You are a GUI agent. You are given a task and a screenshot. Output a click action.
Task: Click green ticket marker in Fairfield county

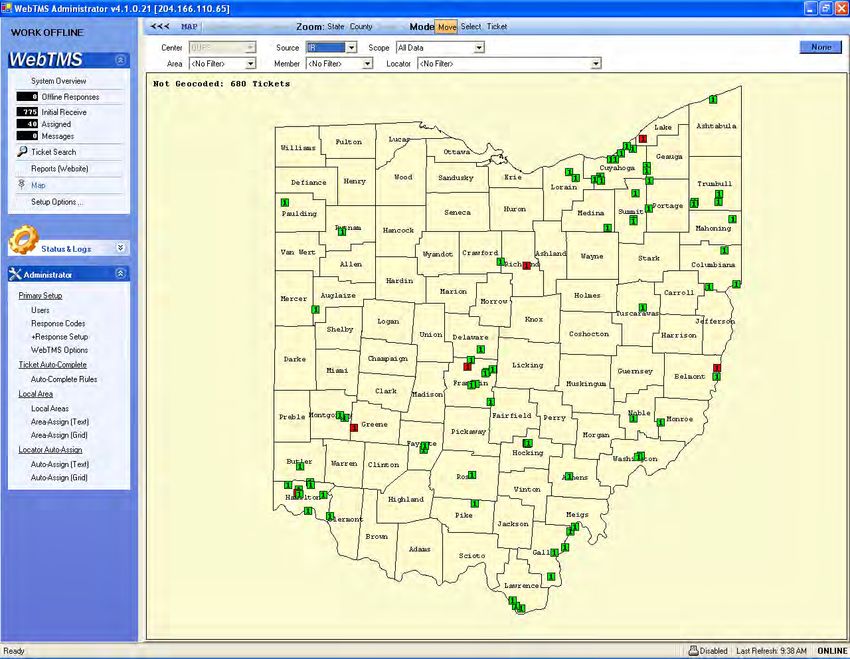click(x=490, y=402)
